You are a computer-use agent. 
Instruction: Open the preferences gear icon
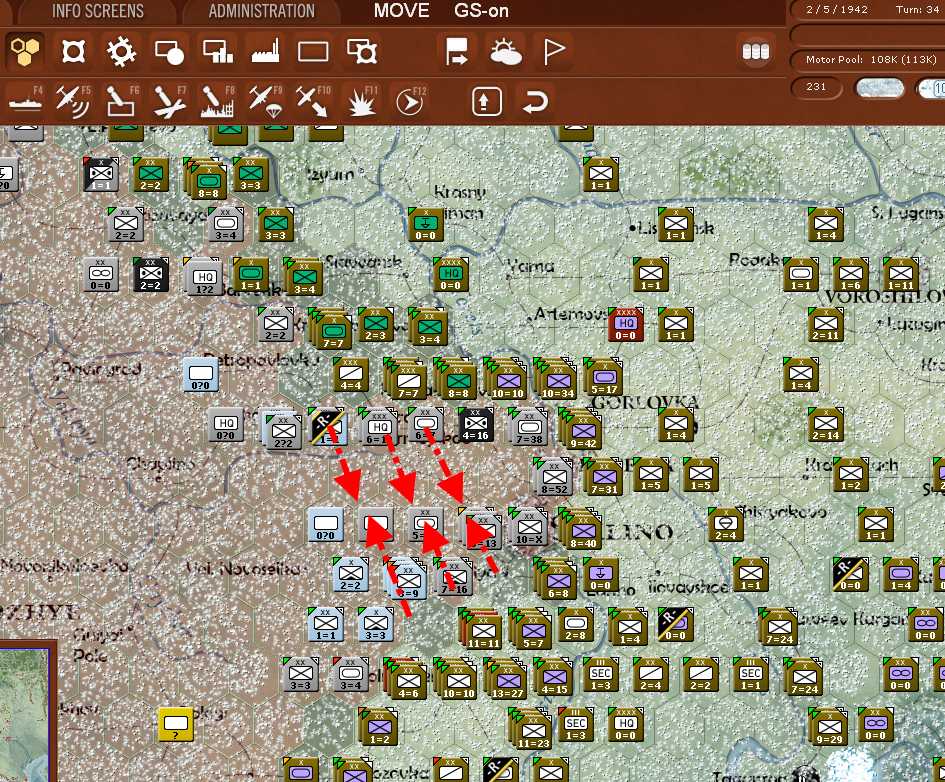[x=122, y=51]
